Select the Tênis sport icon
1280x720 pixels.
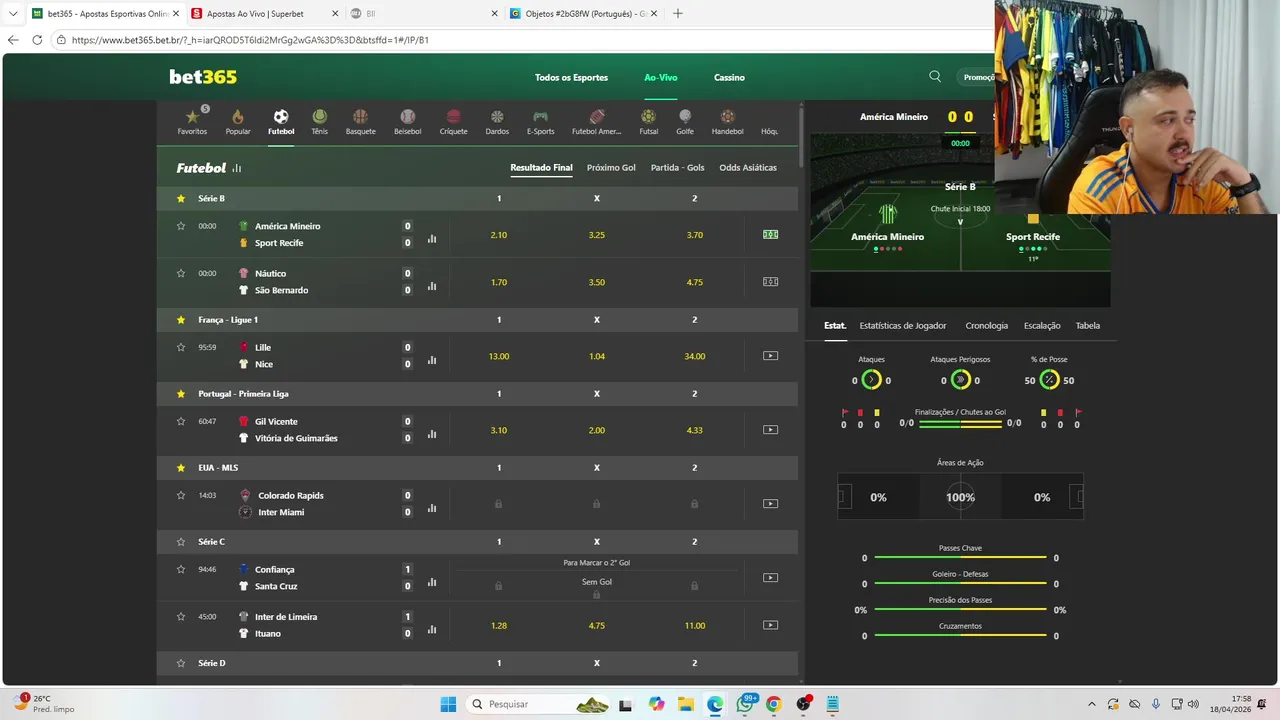click(319, 122)
